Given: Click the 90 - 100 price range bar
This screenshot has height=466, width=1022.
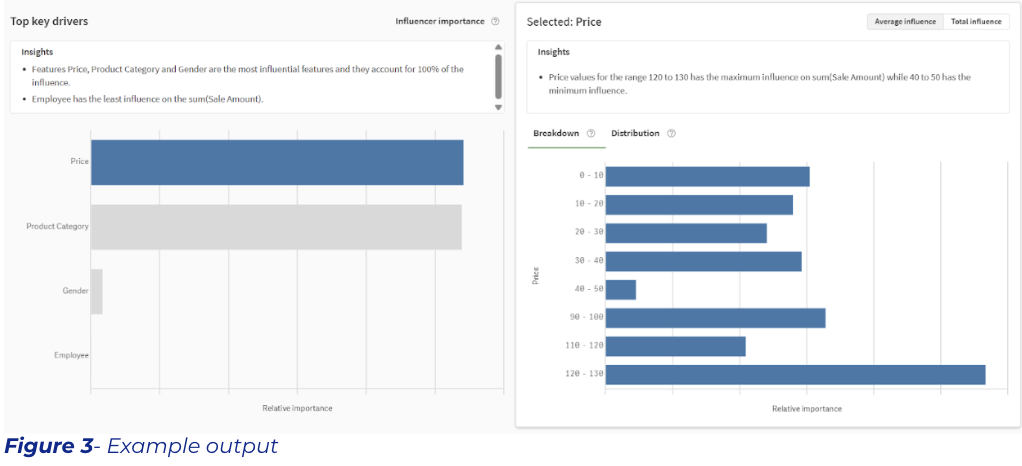Looking at the screenshot, I should pyautogui.click(x=715, y=318).
